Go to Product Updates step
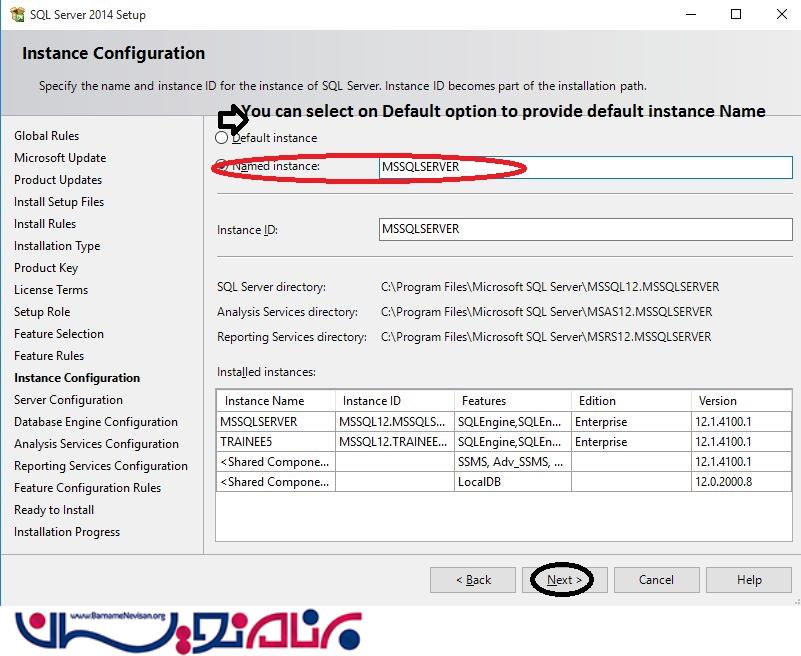 (58, 180)
